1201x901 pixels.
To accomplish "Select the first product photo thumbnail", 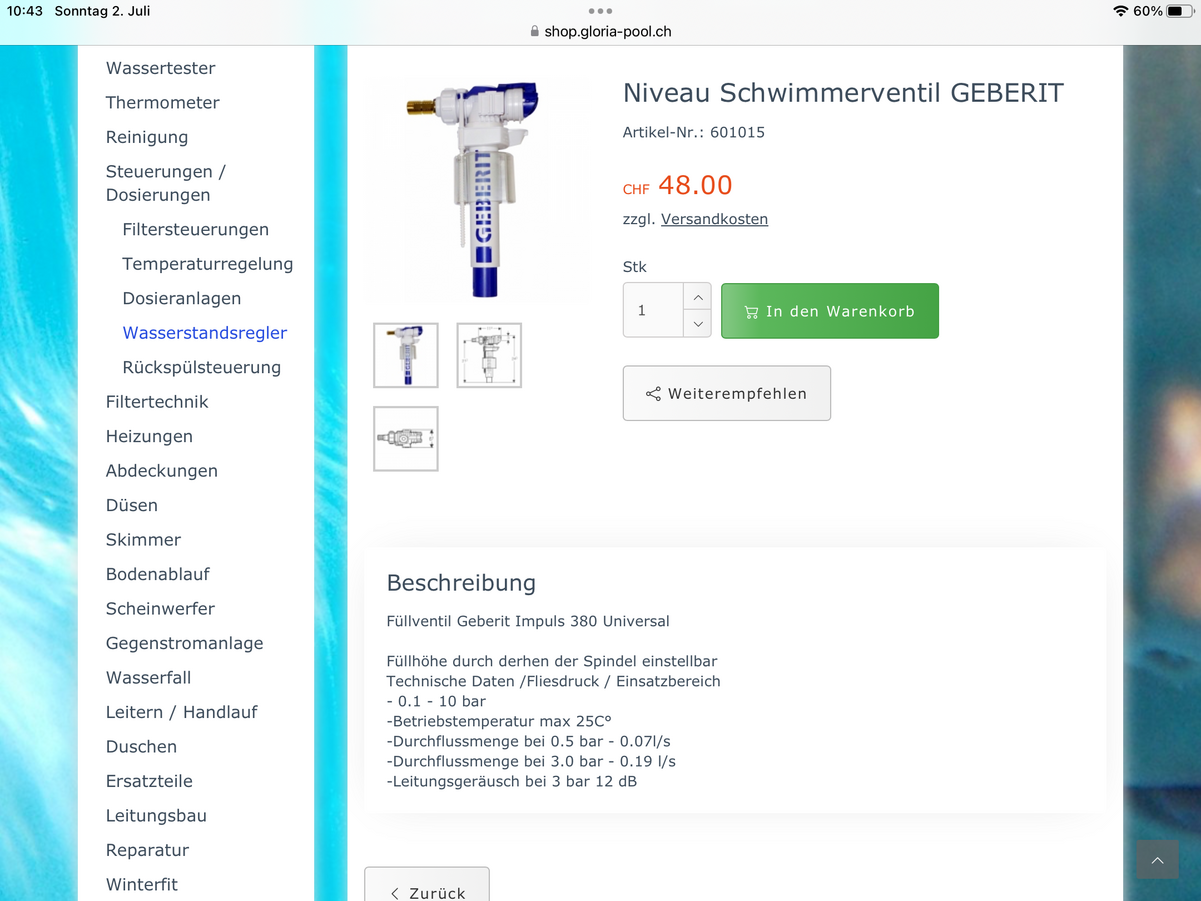I will coord(406,355).
